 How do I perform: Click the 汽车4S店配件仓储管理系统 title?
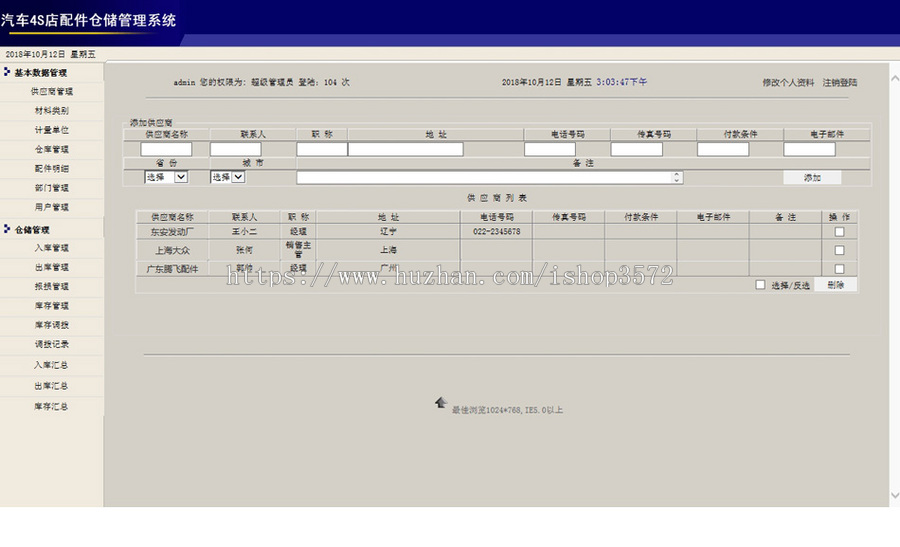(x=88, y=20)
